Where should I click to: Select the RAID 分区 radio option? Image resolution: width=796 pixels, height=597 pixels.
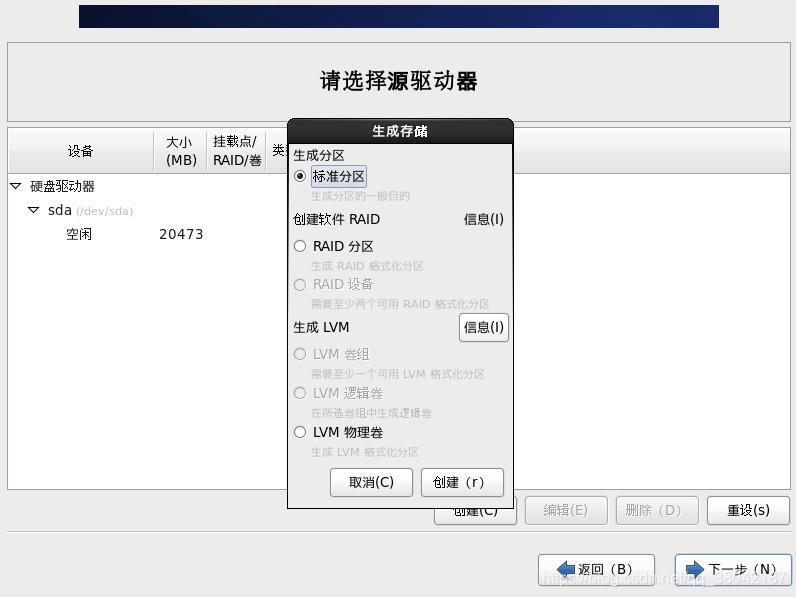click(x=300, y=246)
